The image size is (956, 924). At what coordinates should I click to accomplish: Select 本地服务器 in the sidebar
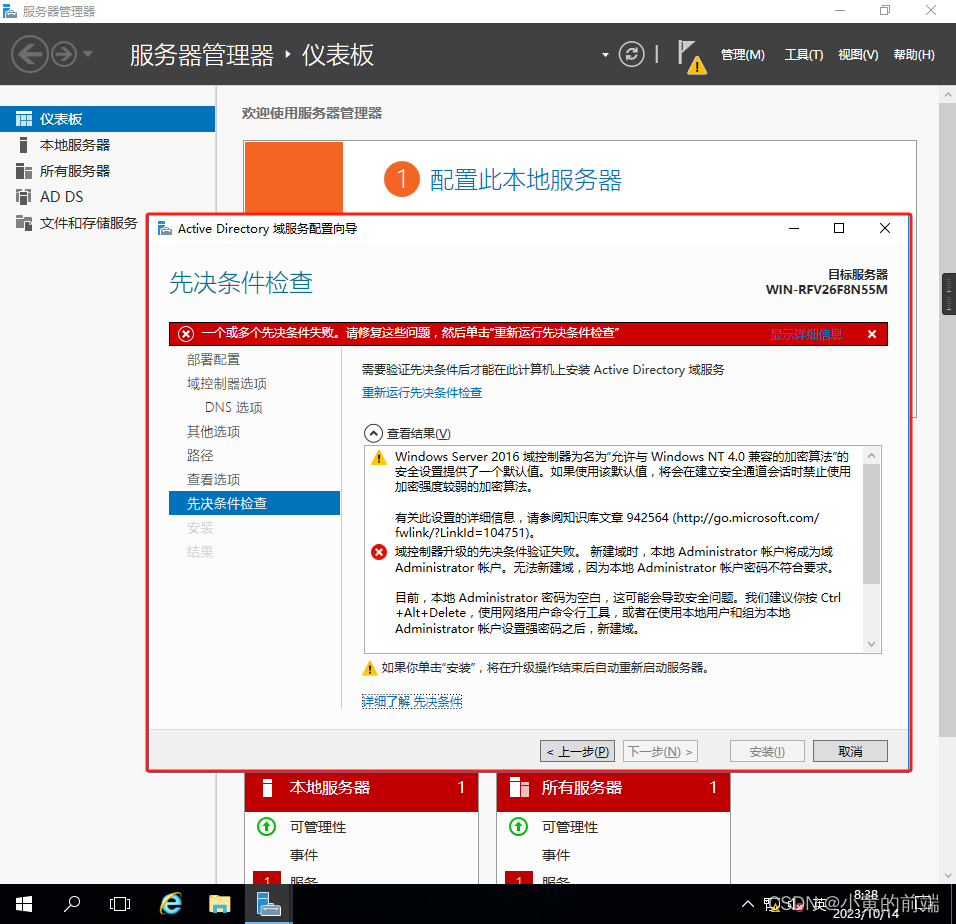click(107, 145)
